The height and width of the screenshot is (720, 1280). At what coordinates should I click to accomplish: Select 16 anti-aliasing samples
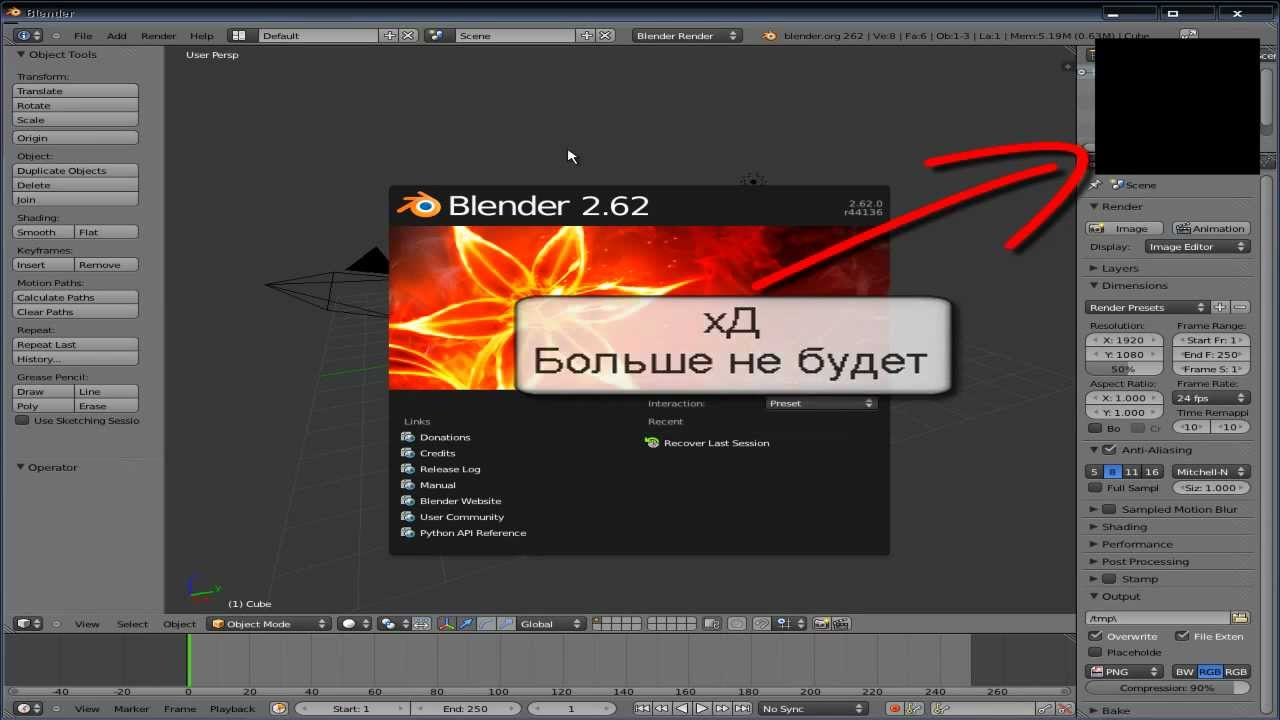1152,472
